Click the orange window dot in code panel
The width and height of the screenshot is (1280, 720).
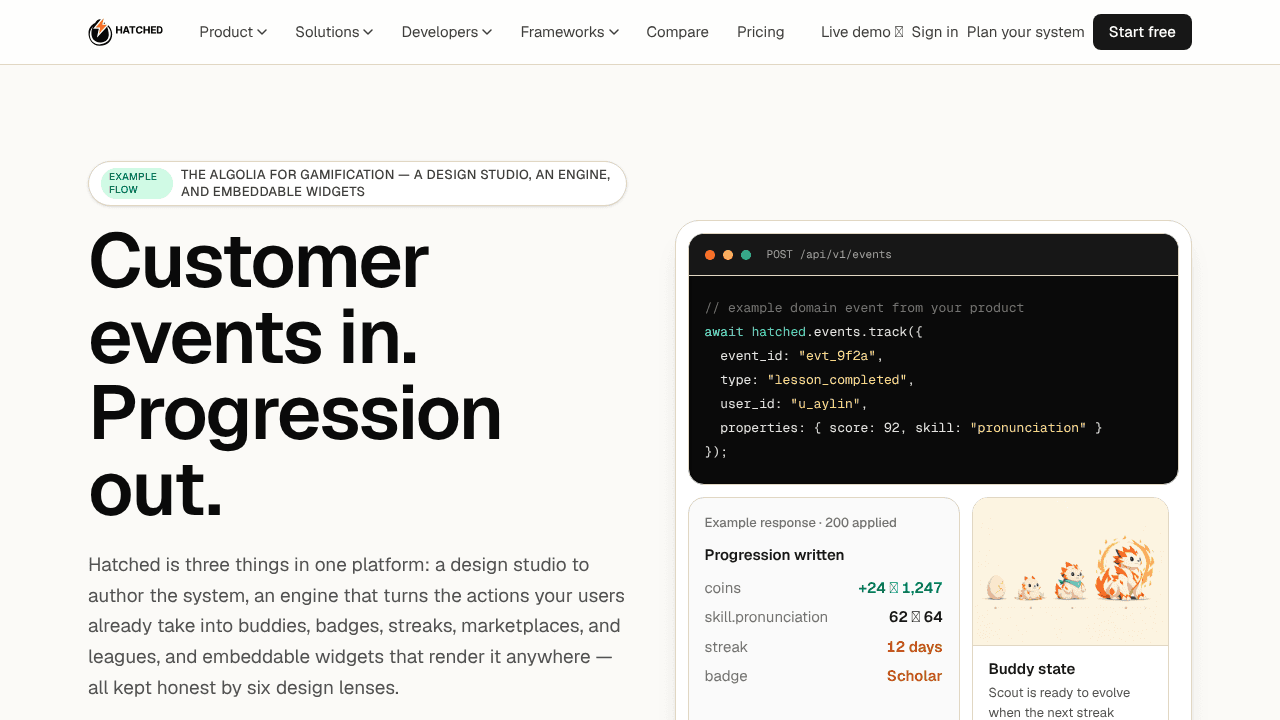[710, 255]
